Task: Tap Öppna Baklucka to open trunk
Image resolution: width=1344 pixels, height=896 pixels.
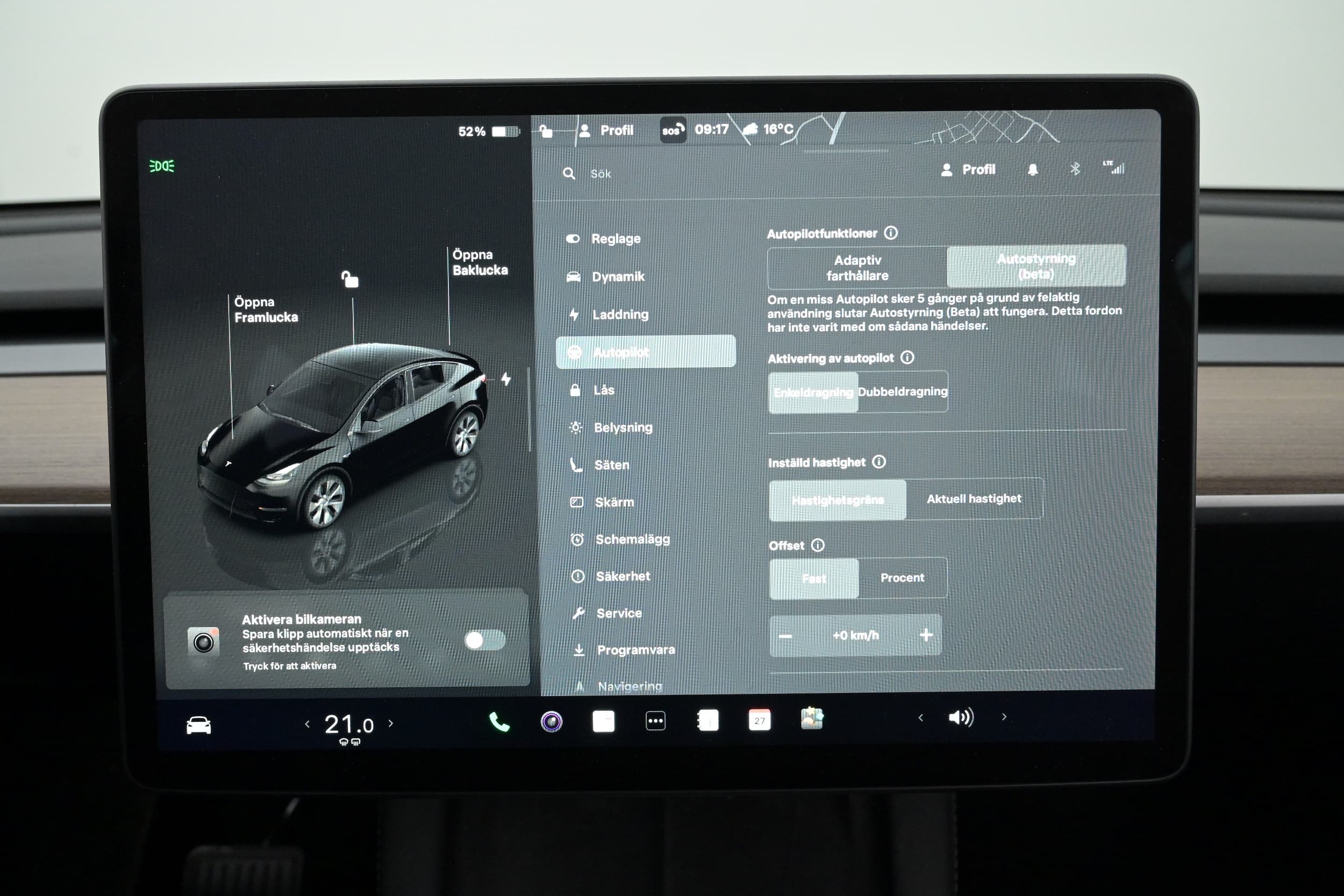Action: pos(480,262)
